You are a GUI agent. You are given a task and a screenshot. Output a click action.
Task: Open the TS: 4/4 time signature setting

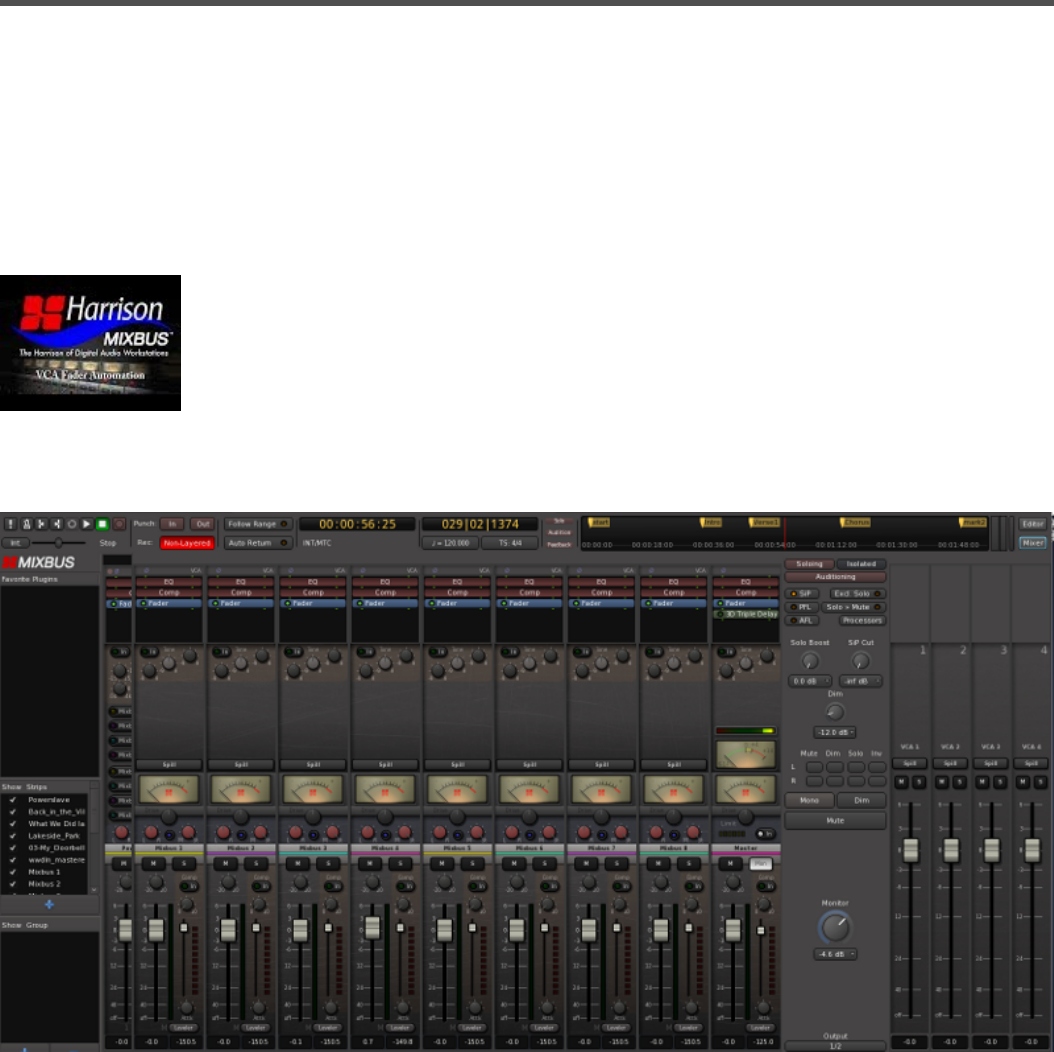point(510,542)
